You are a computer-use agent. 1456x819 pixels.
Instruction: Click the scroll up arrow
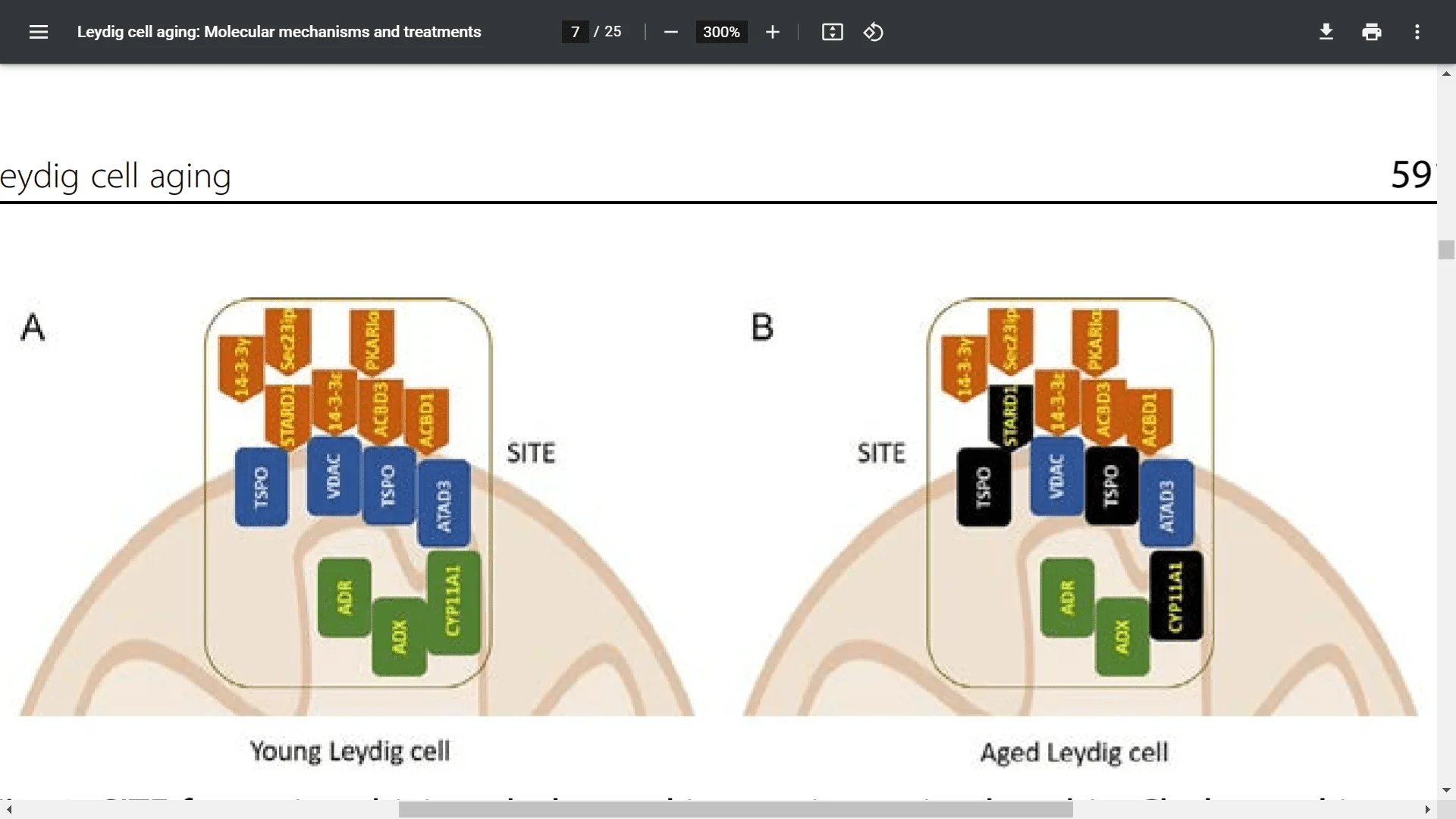pos(1446,74)
